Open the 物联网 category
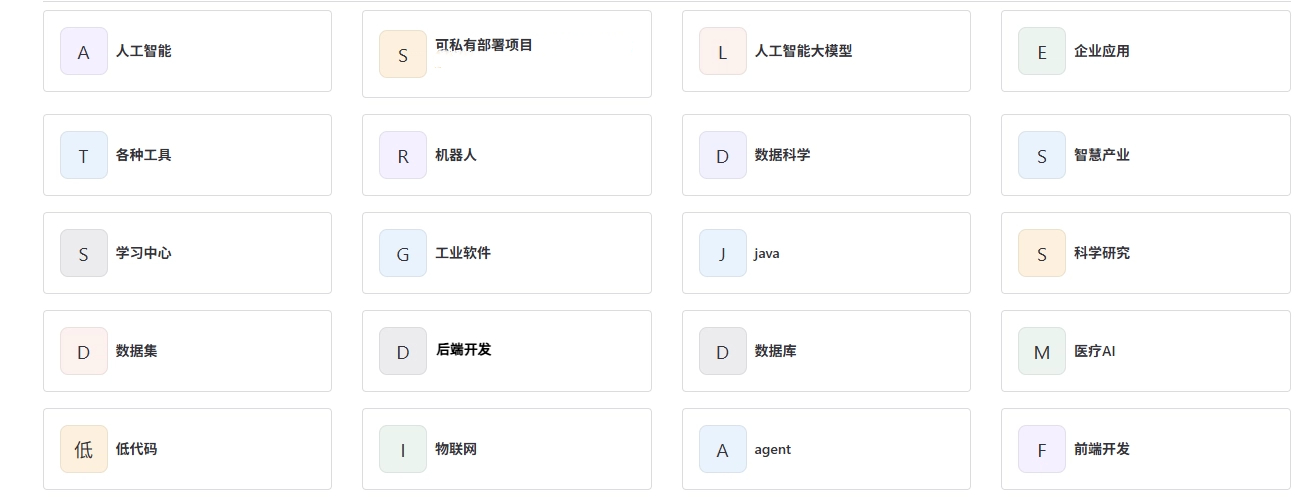 pos(507,449)
